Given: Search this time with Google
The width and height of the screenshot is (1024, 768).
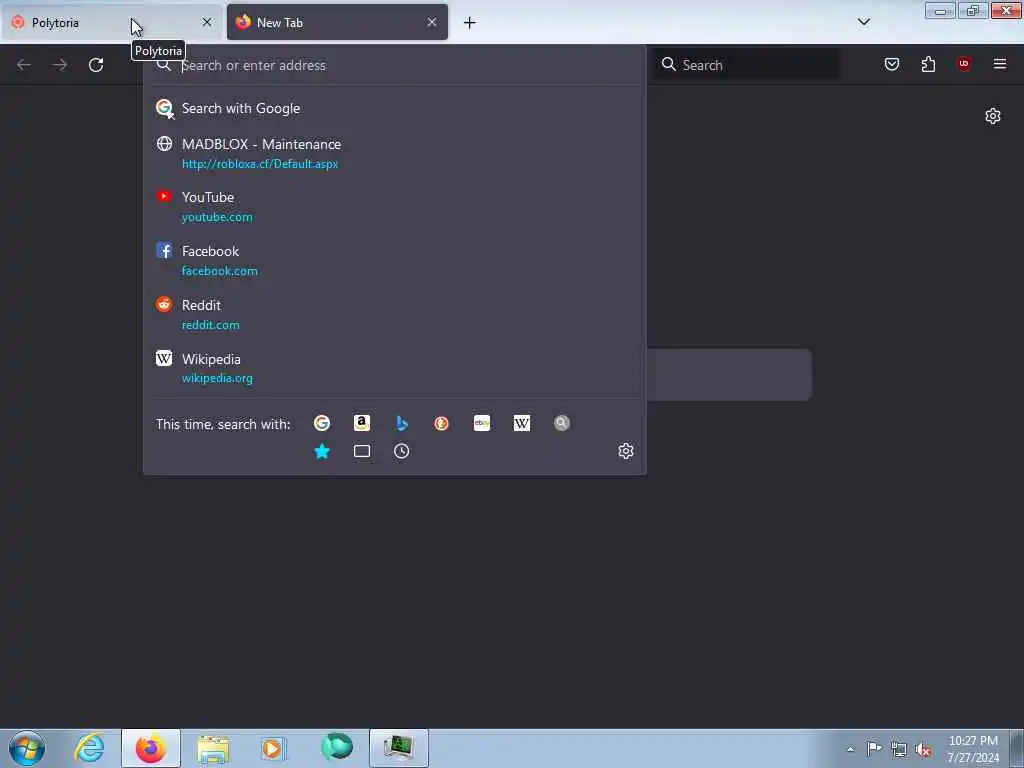Looking at the screenshot, I should (x=322, y=423).
